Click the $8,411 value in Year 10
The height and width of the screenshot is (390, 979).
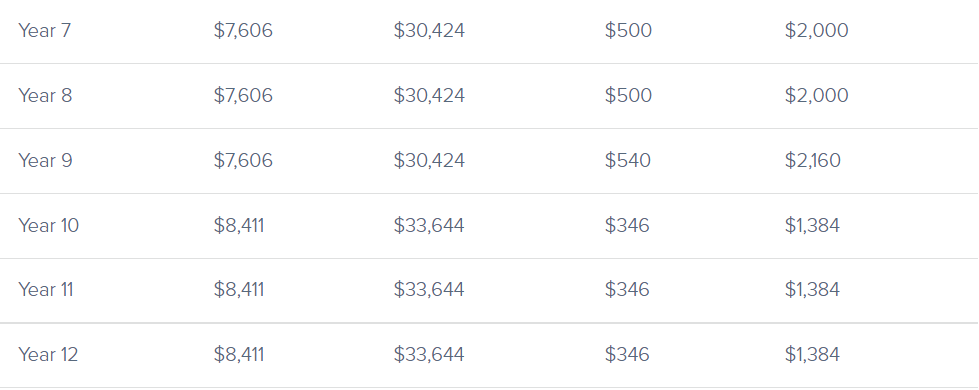pyautogui.click(x=239, y=225)
